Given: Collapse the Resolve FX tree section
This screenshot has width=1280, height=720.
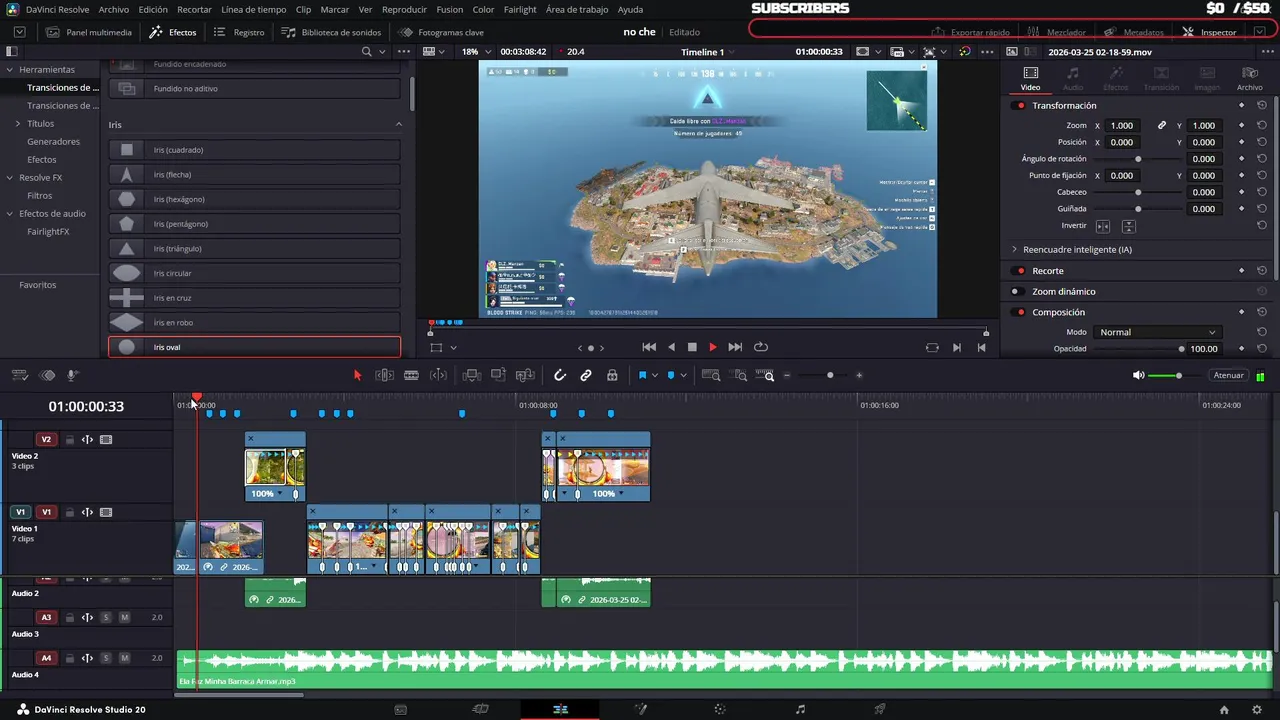Looking at the screenshot, I should tap(10, 177).
